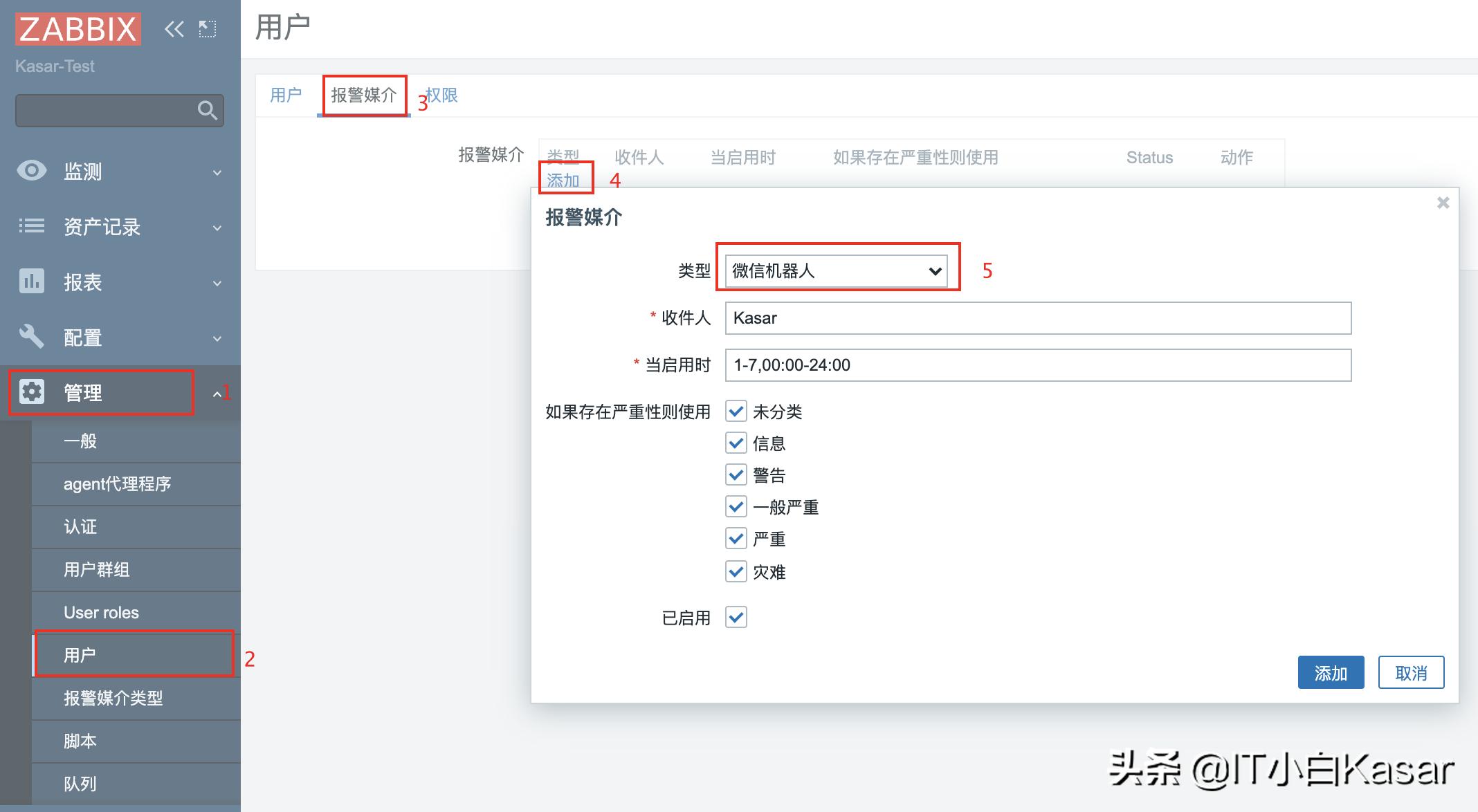Open the 监测 monitoring eye icon
The width and height of the screenshot is (1478, 812).
coord(30,171)
